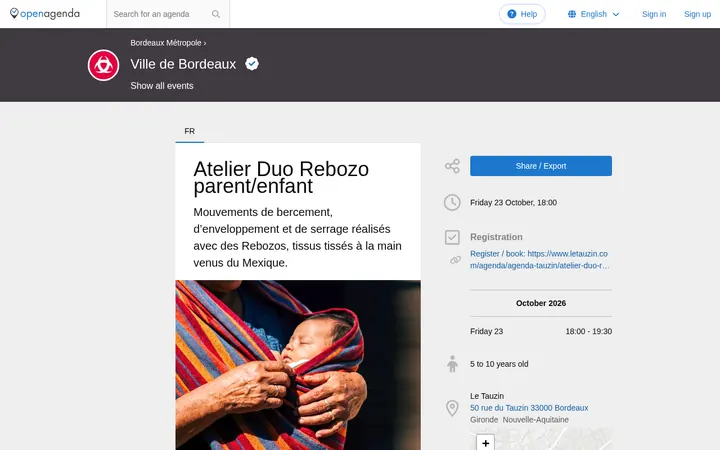
Task: Click the globe language icon
Action: [572, 14]
